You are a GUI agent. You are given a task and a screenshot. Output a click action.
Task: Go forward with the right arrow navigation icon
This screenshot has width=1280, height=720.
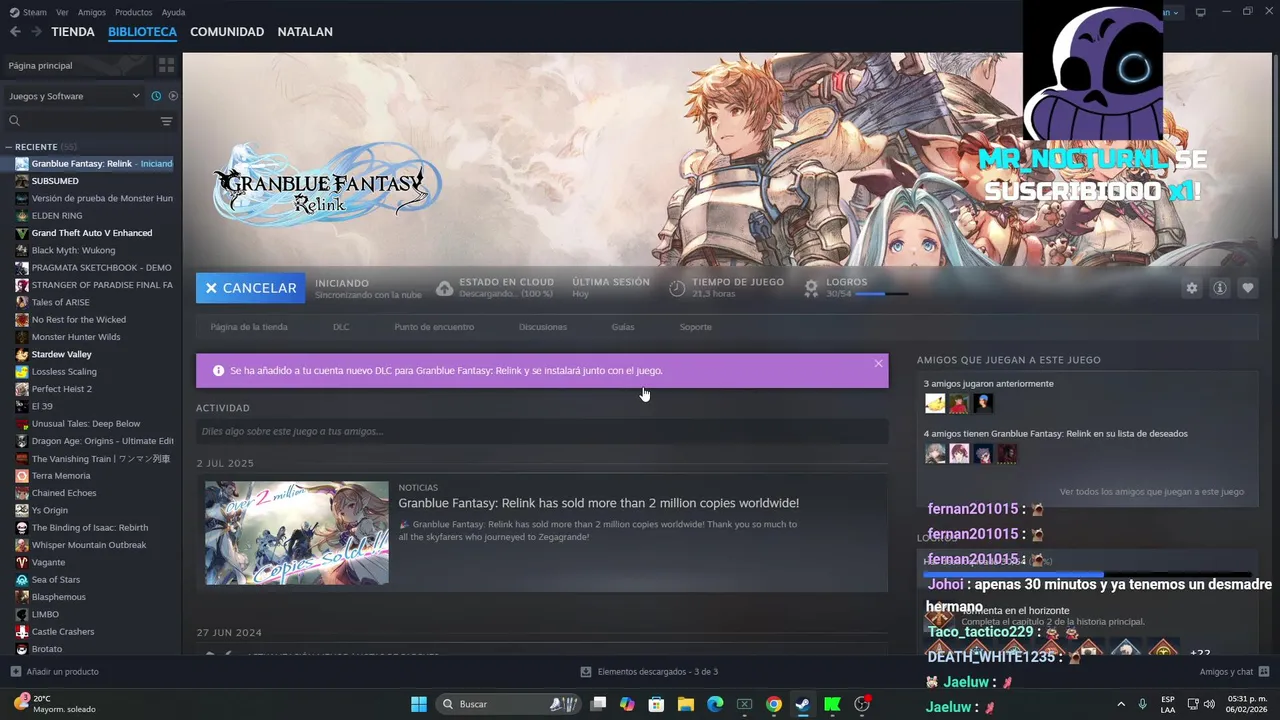coord(36,32)
